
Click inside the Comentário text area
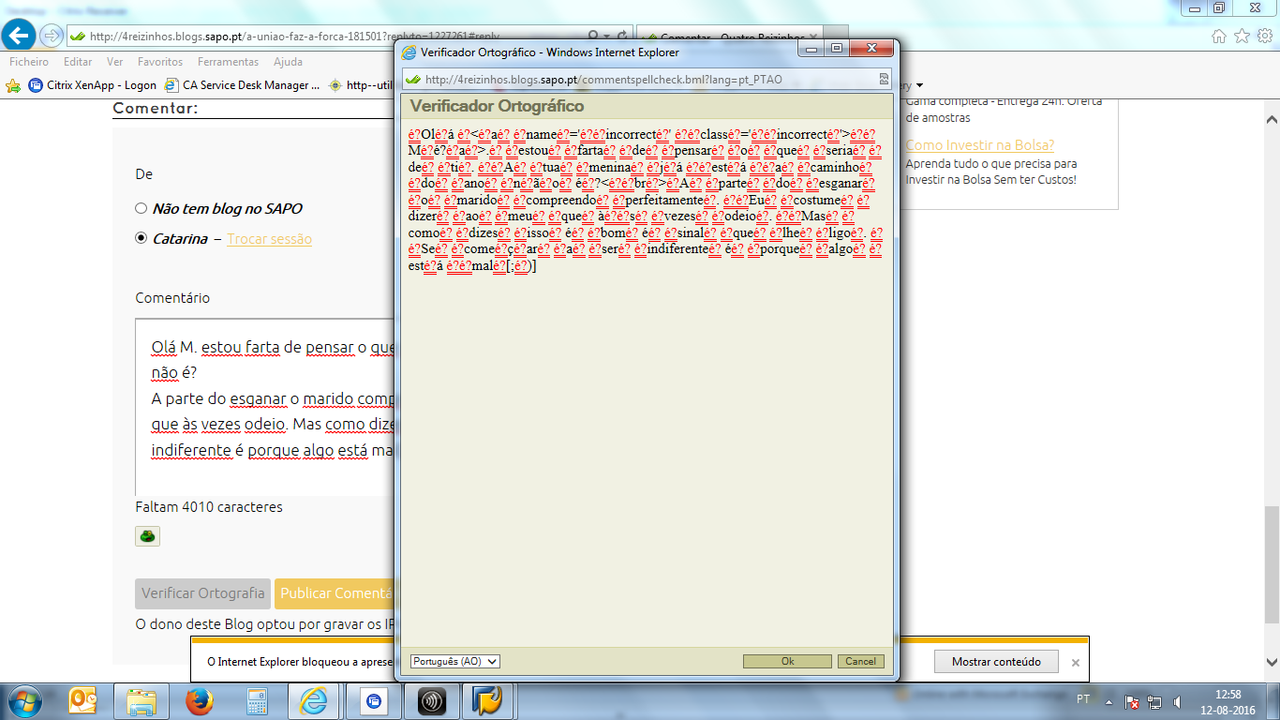tap(265, 400)
